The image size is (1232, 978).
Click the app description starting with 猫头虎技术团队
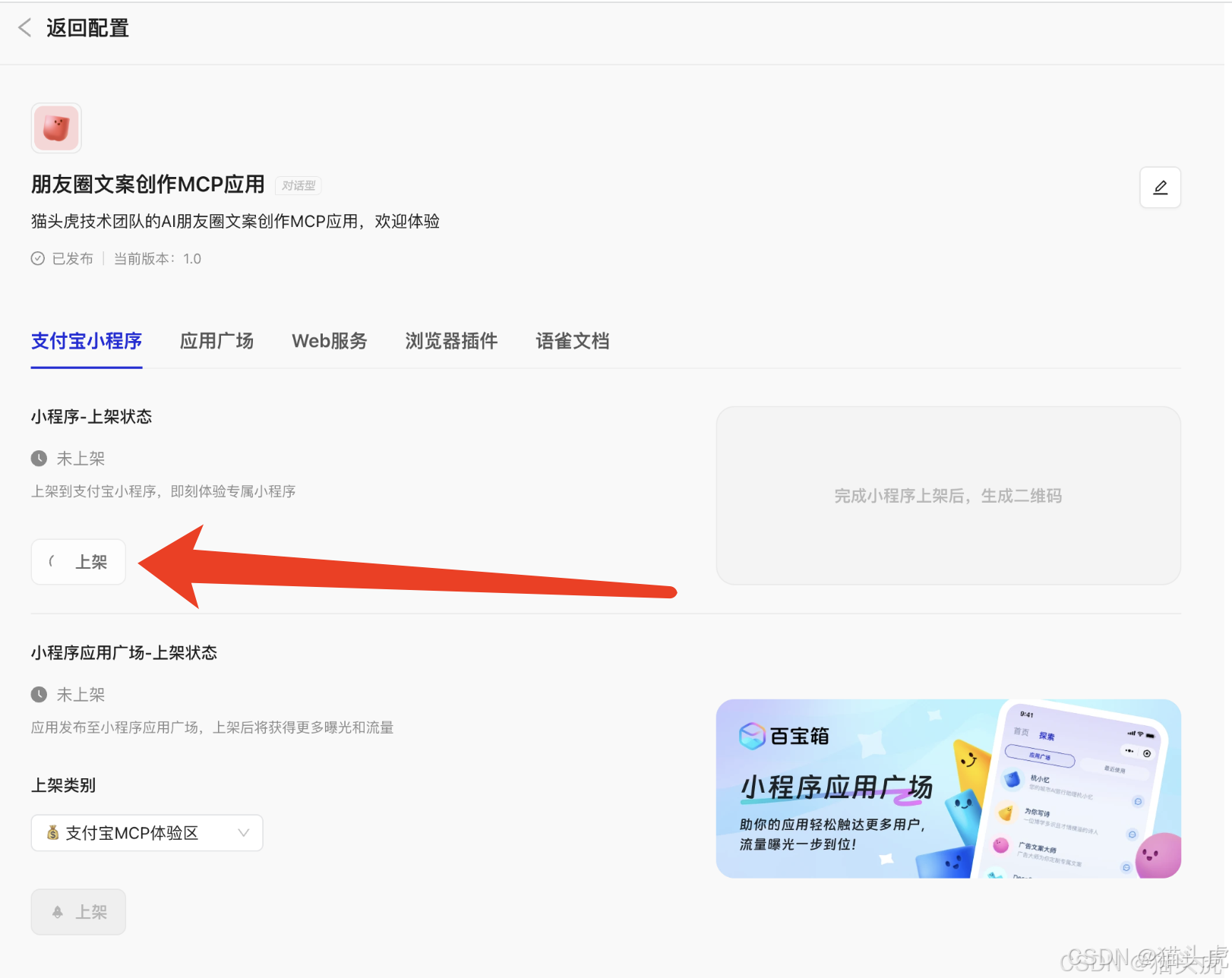(x=235, y=221)
